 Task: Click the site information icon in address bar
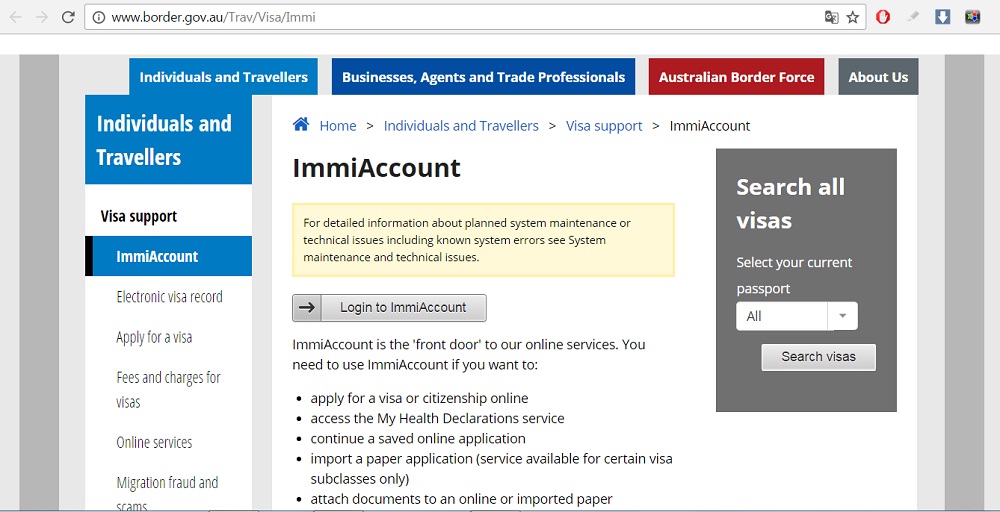tap(99, 17)
